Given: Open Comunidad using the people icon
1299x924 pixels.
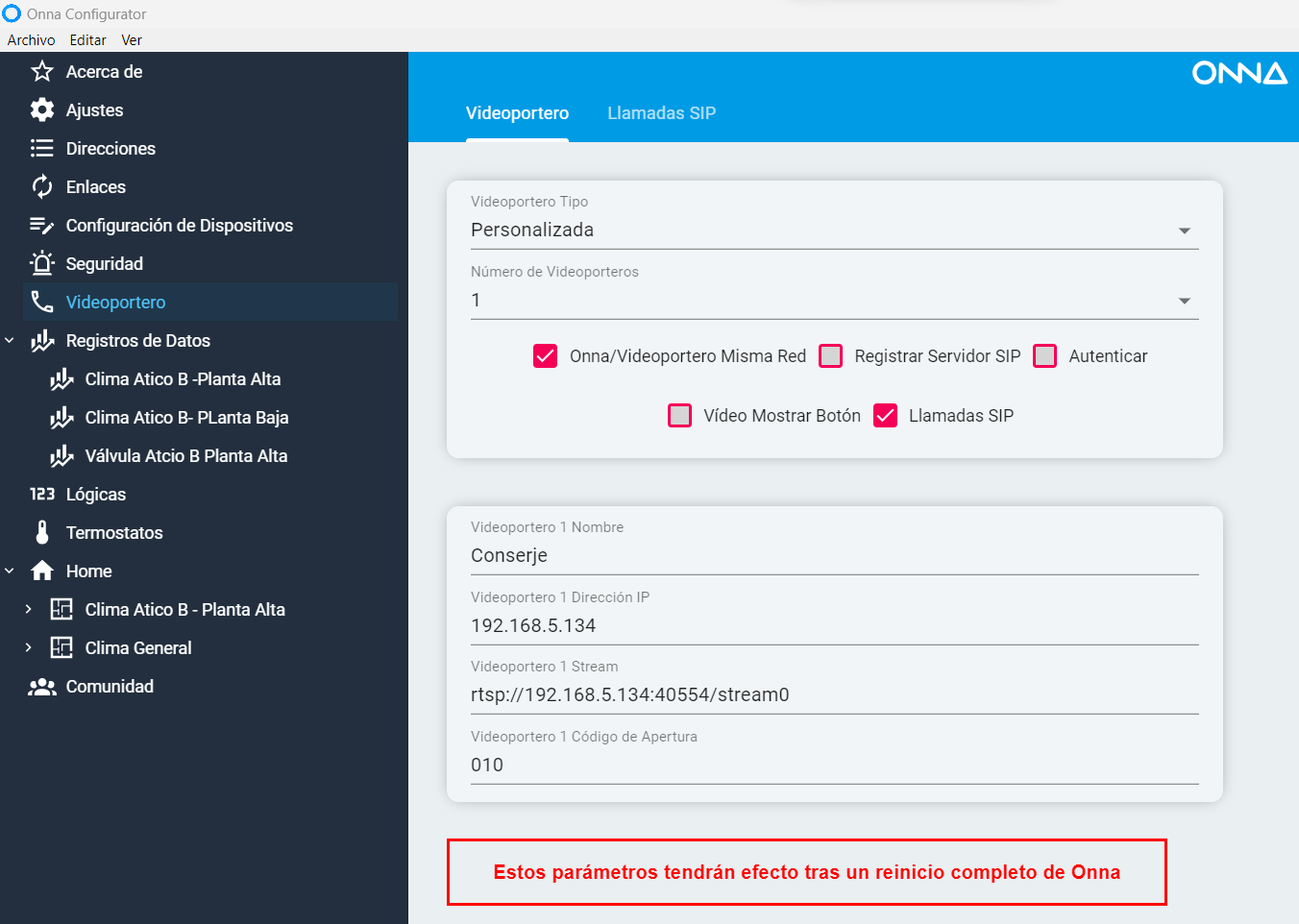Looking at the screenshot, I should (x=42, y=687).
